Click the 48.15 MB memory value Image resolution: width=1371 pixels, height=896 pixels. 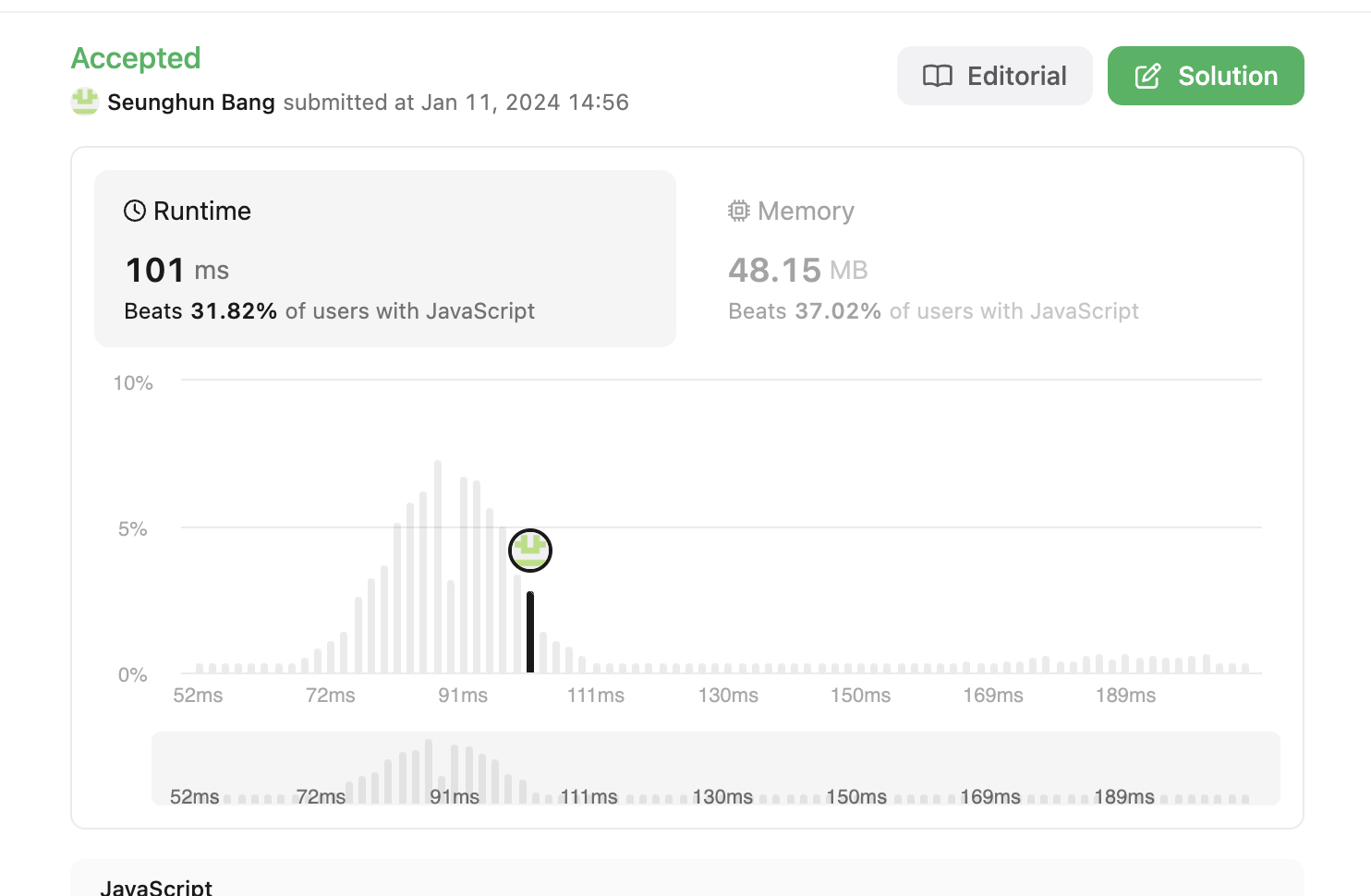(797, 270)
